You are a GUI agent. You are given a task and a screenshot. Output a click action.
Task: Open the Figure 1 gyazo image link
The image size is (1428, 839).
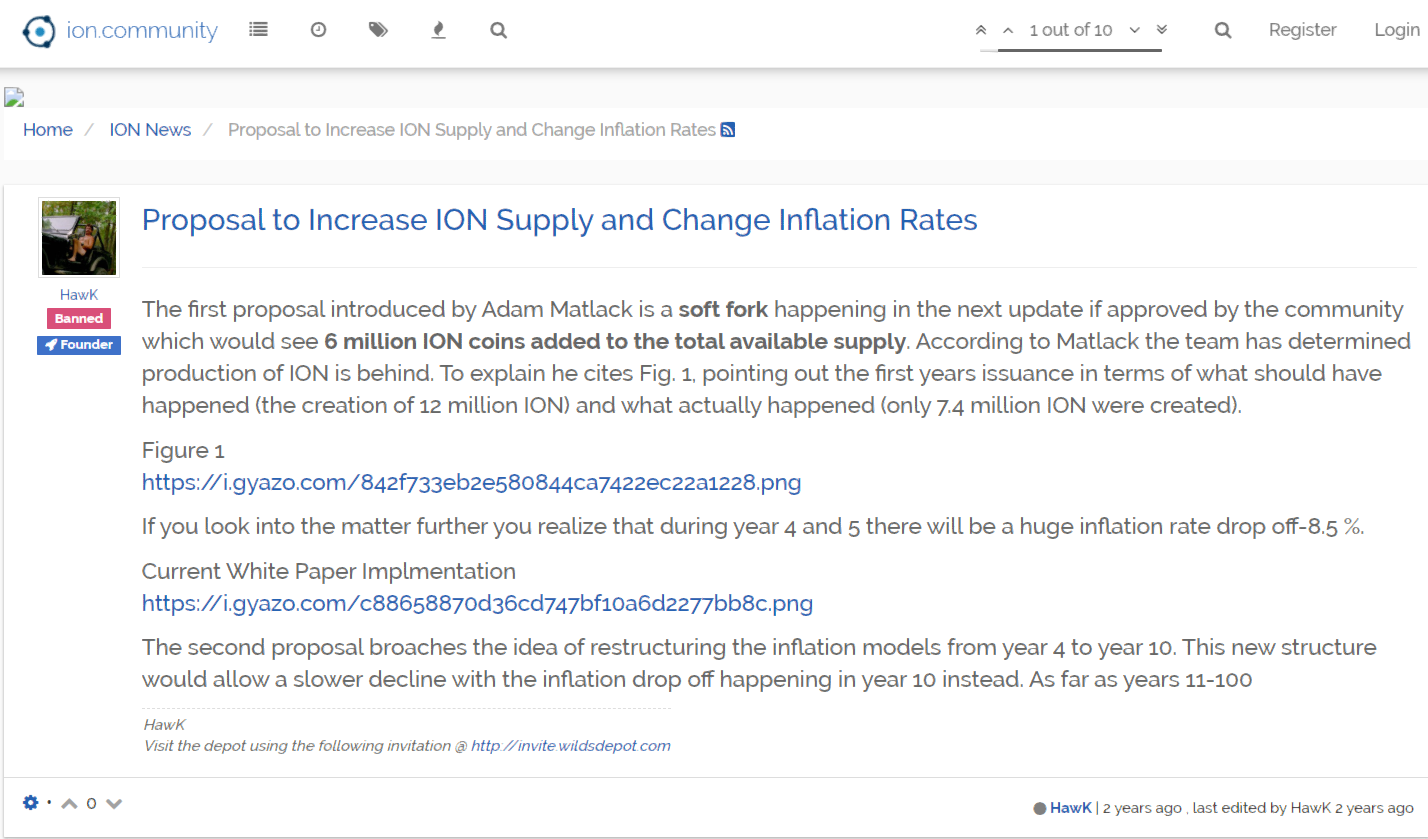(x=472, y=483)
